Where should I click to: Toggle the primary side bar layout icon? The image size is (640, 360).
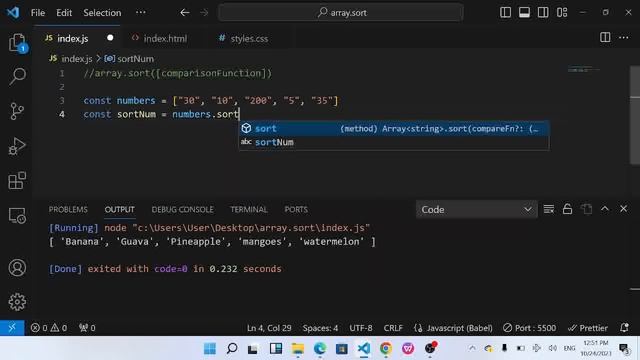(x=505, y=13)
